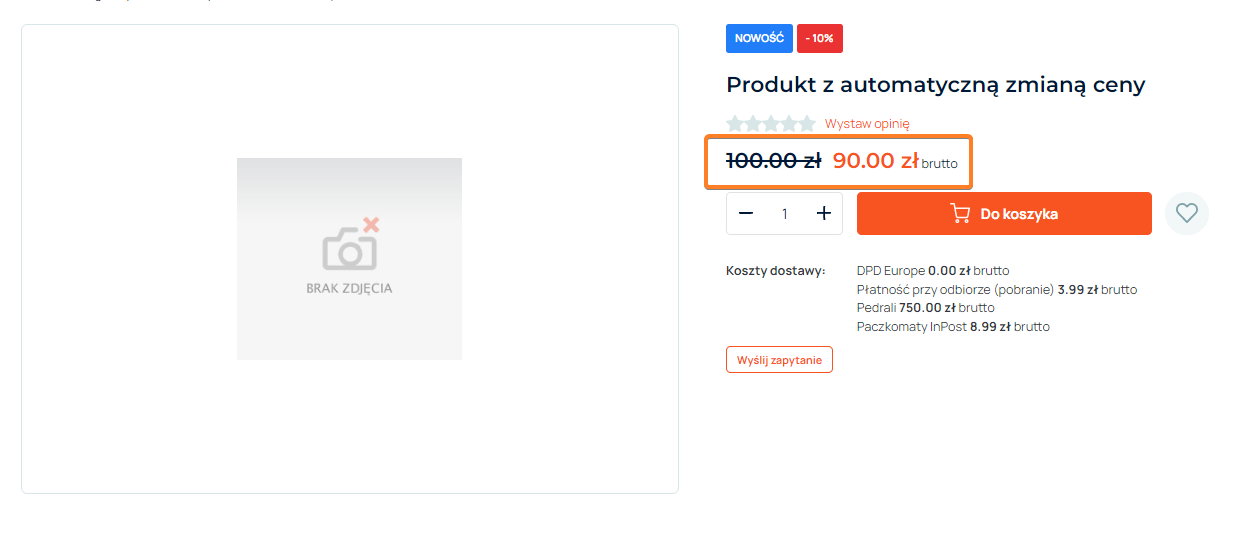
Task: Rate the product two stars
Action: point(753,124)
